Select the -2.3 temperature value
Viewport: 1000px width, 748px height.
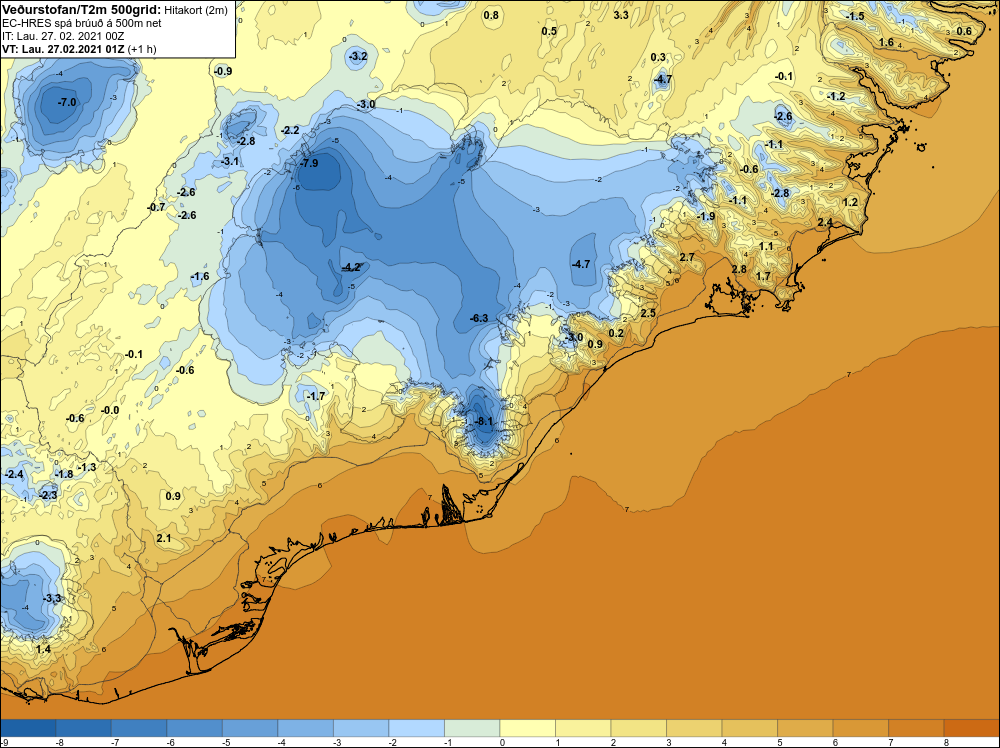(x=48, y=495)
